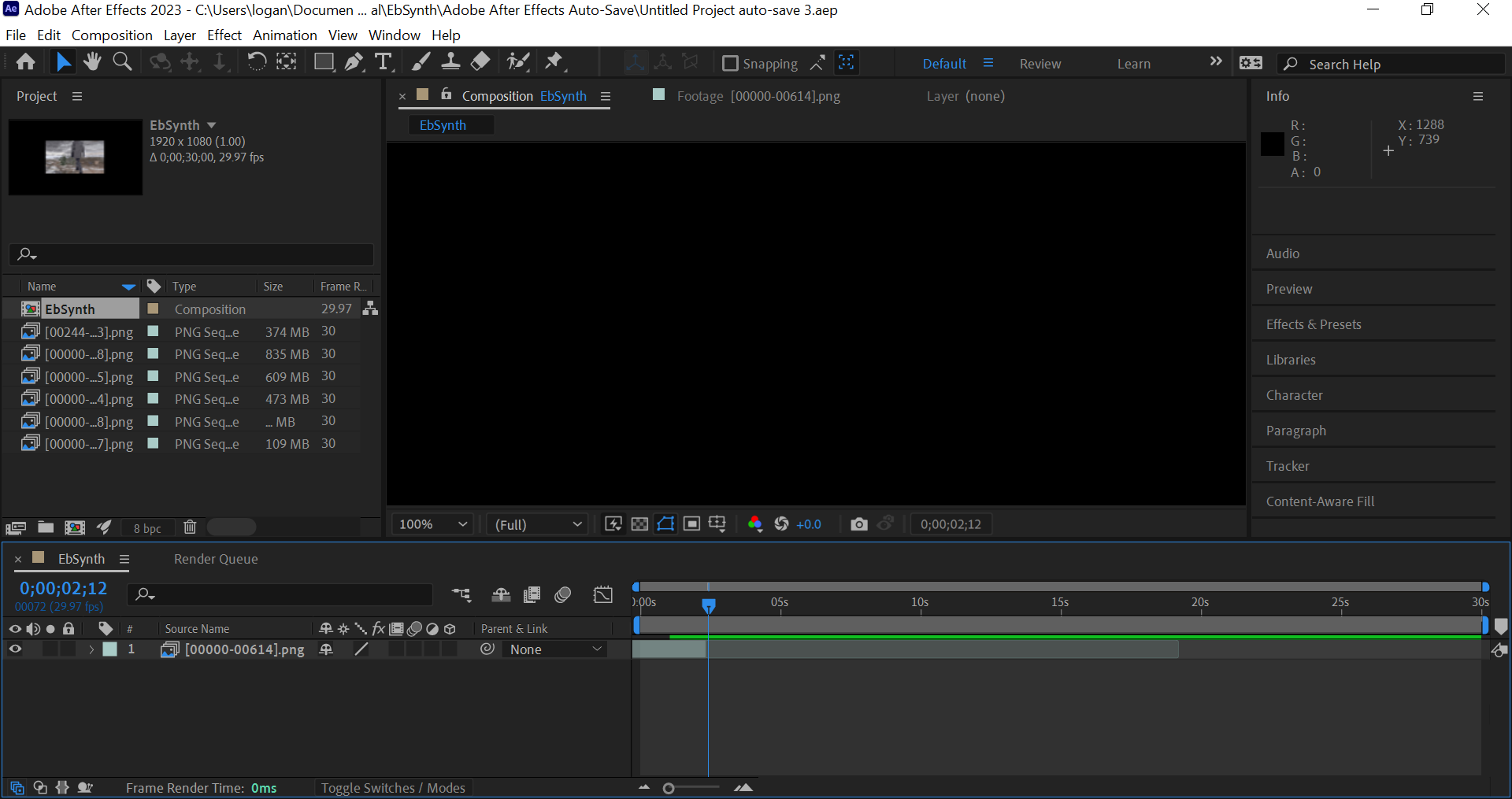Click Toggle Switches / Modes button
Screen dimensions: 1512x799
393,788
